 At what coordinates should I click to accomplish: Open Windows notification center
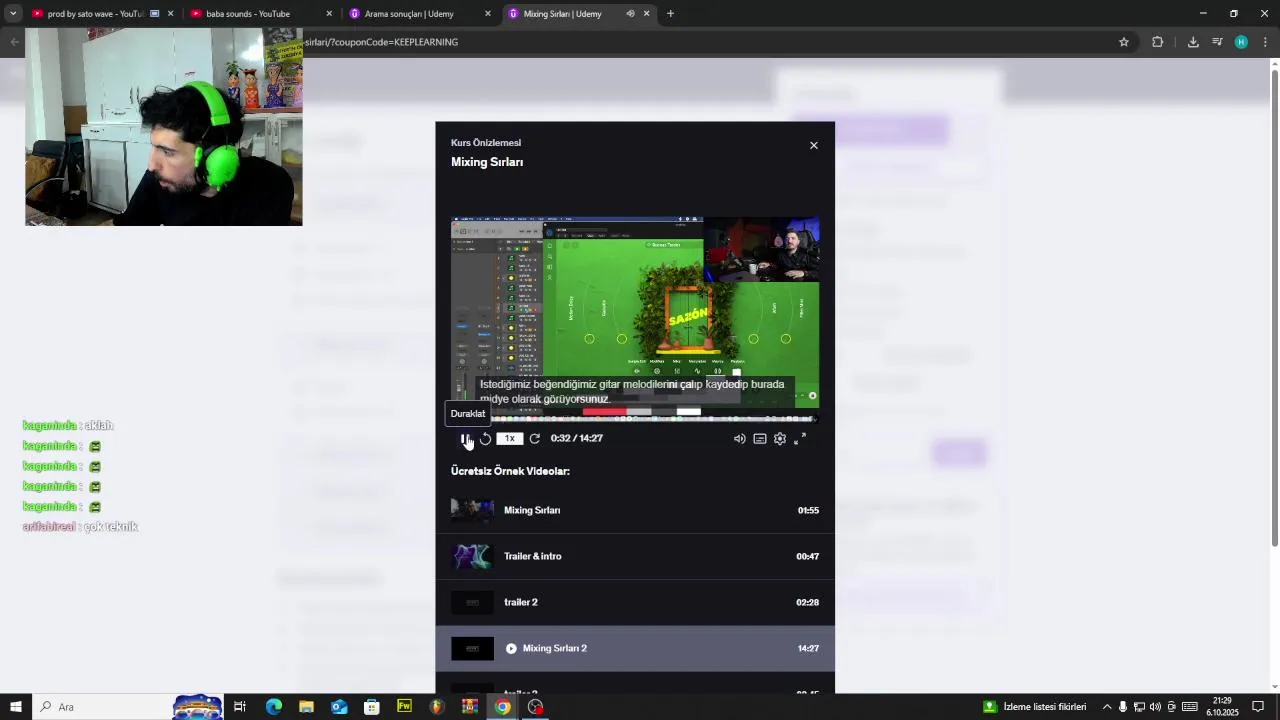coord(1259,707)
